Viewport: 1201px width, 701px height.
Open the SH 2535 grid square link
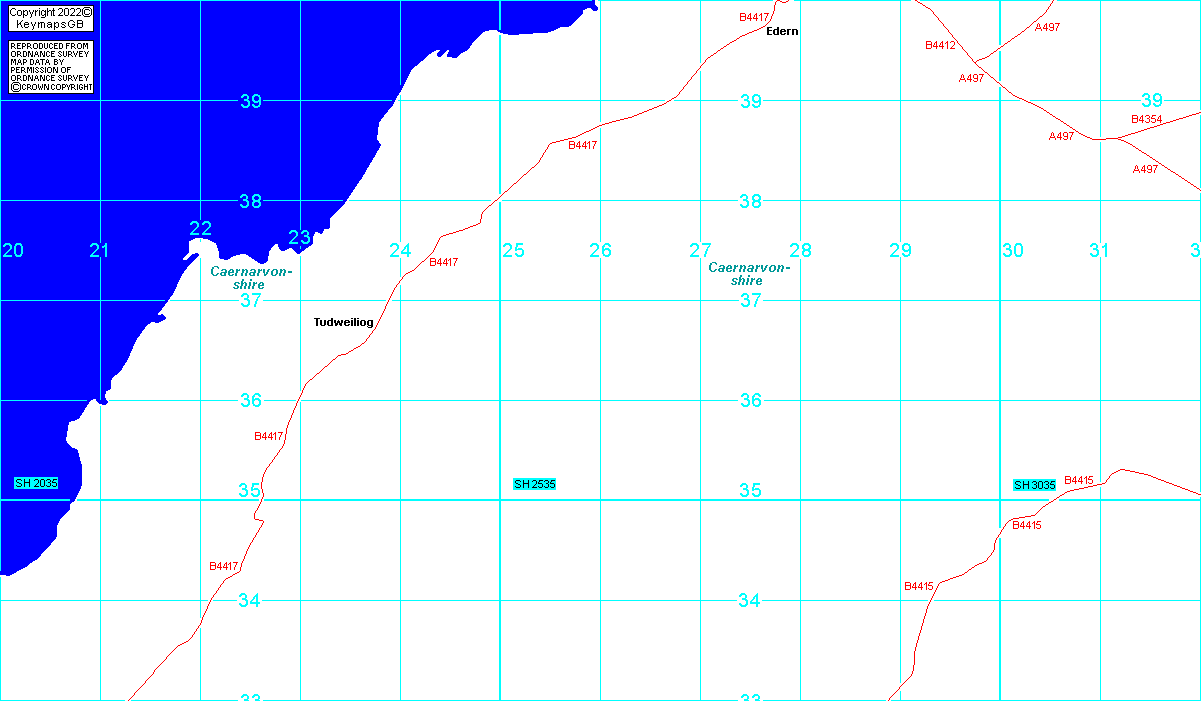[x=534, y=484]
